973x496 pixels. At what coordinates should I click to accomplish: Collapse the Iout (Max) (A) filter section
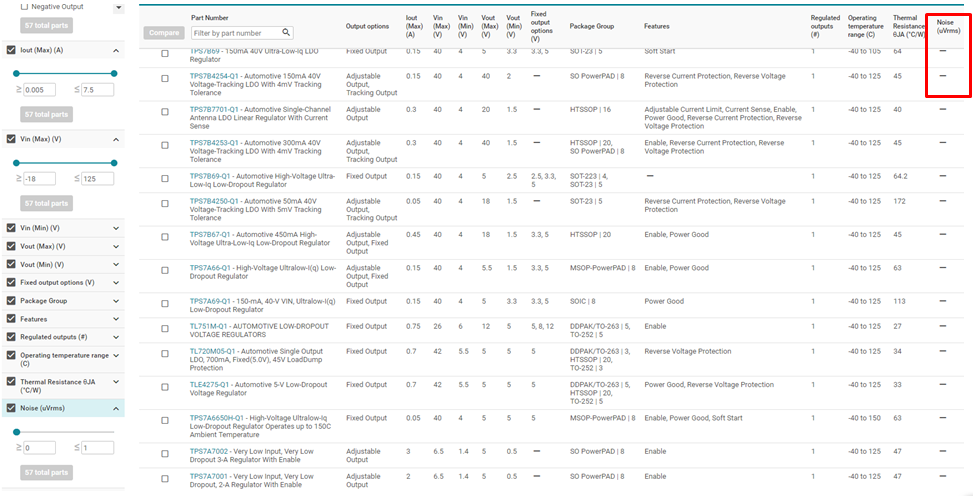click(x=116, y=50)
